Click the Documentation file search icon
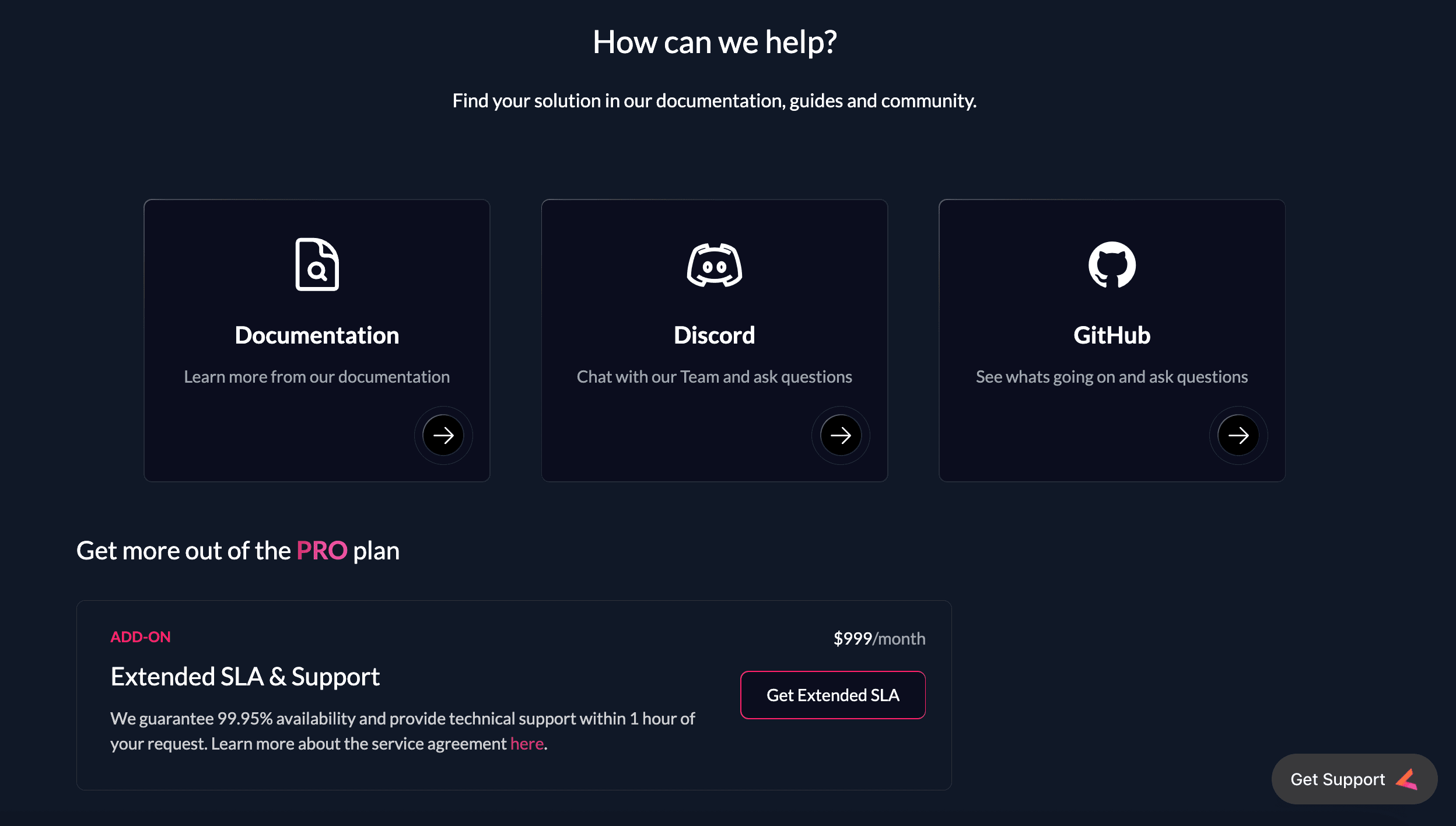 click(x=317, y=264)
